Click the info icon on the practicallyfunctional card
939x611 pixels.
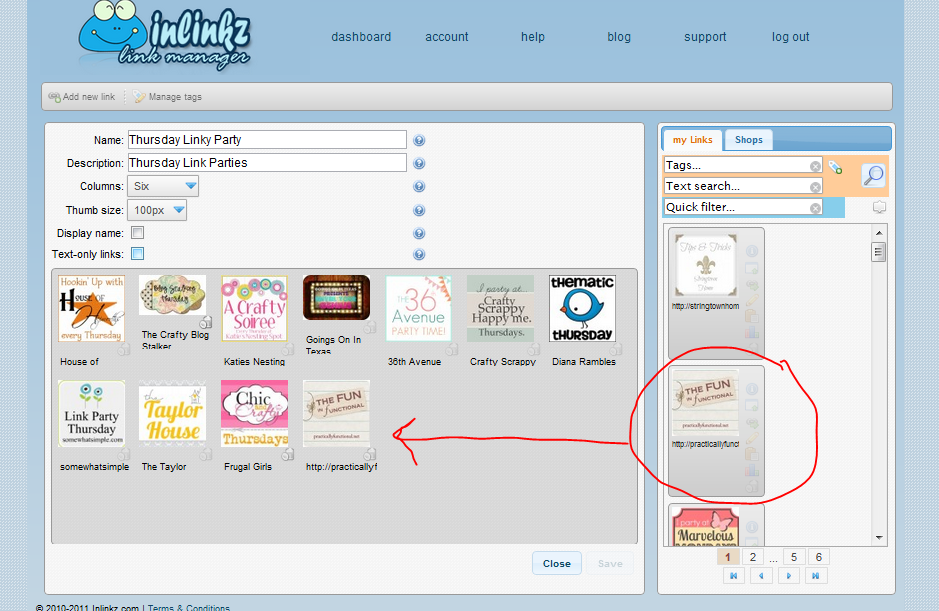pyautogui.click(x=752, y=389)
